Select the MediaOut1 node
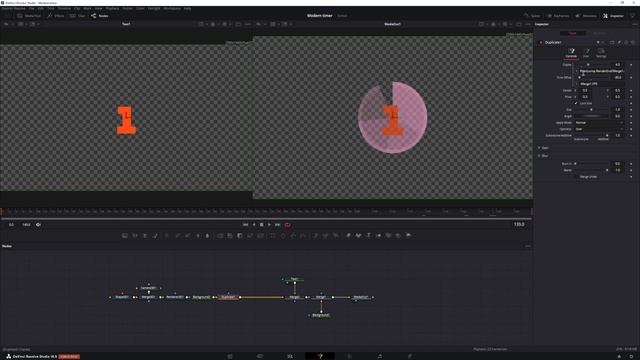The width and height of the screenshot is (640, 360). pos(361,297)
